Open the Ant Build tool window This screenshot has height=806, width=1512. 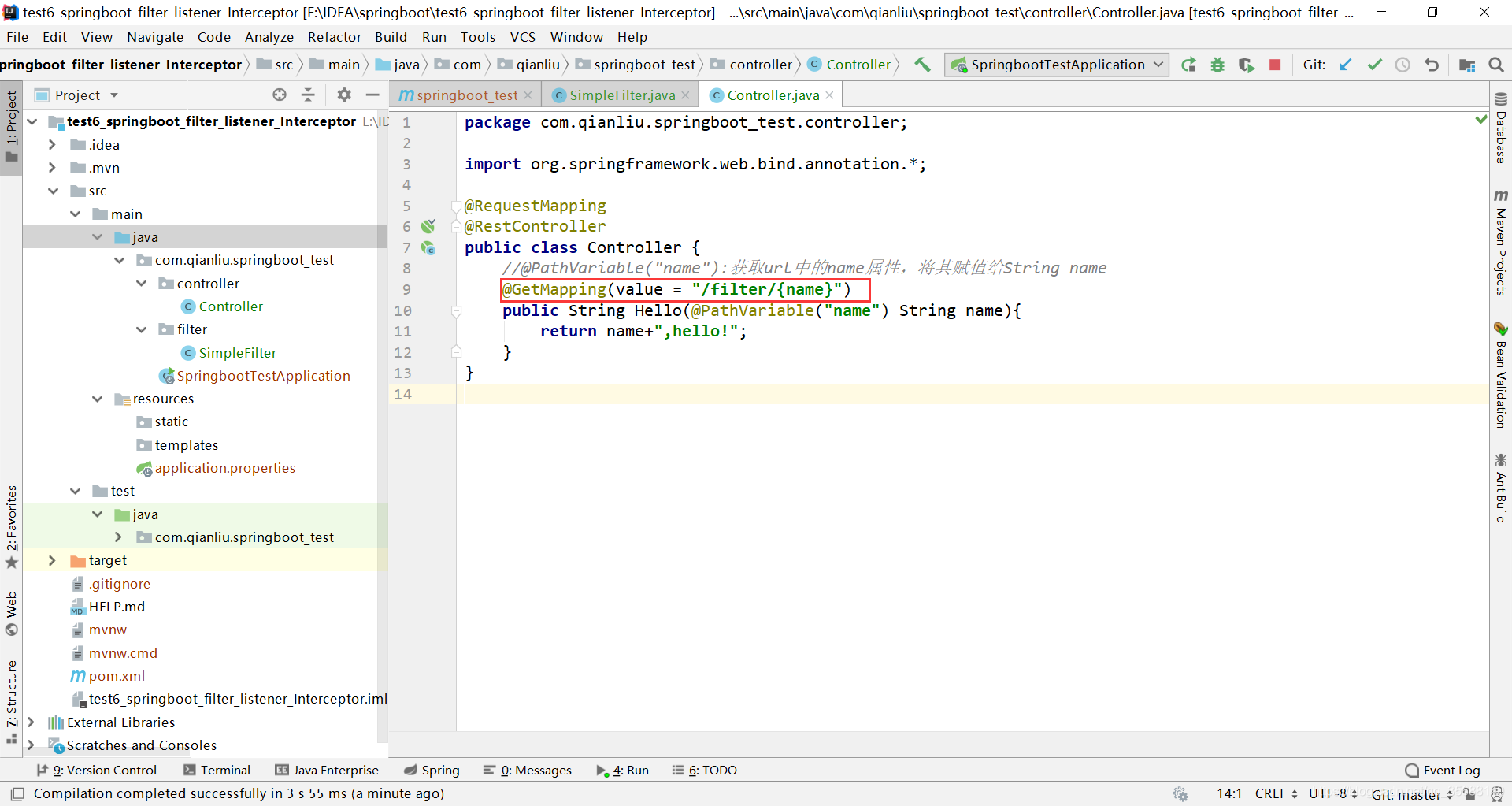1501,488
